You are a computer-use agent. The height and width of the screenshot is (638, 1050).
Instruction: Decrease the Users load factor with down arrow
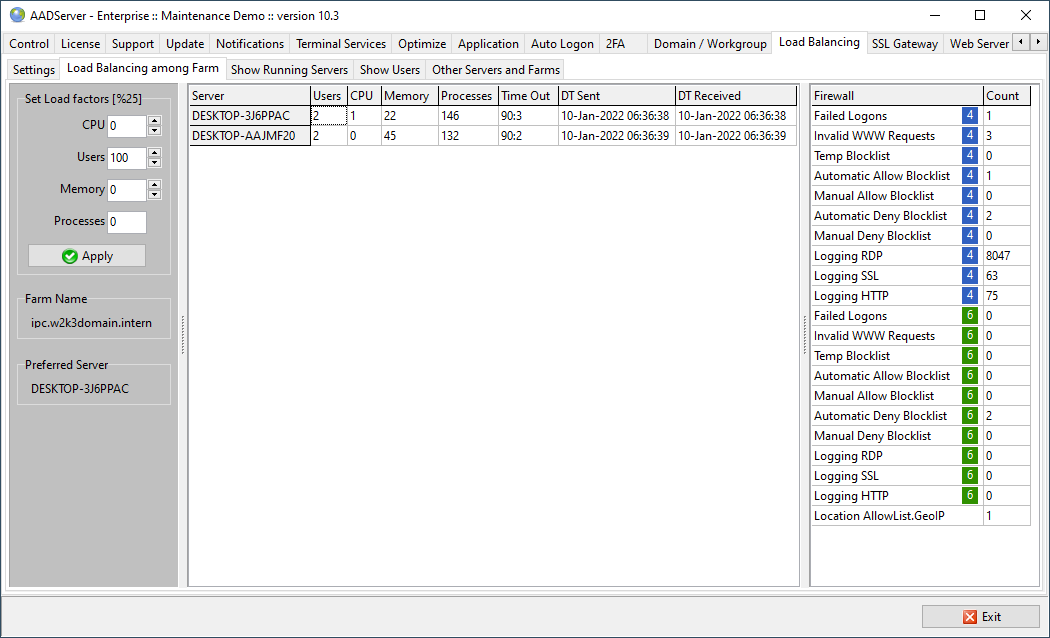click(154, 163)
